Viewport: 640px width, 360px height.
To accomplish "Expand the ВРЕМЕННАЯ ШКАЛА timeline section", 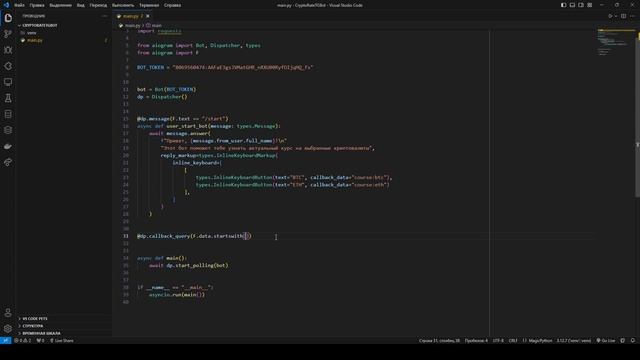I will click(x=63, y=333).
